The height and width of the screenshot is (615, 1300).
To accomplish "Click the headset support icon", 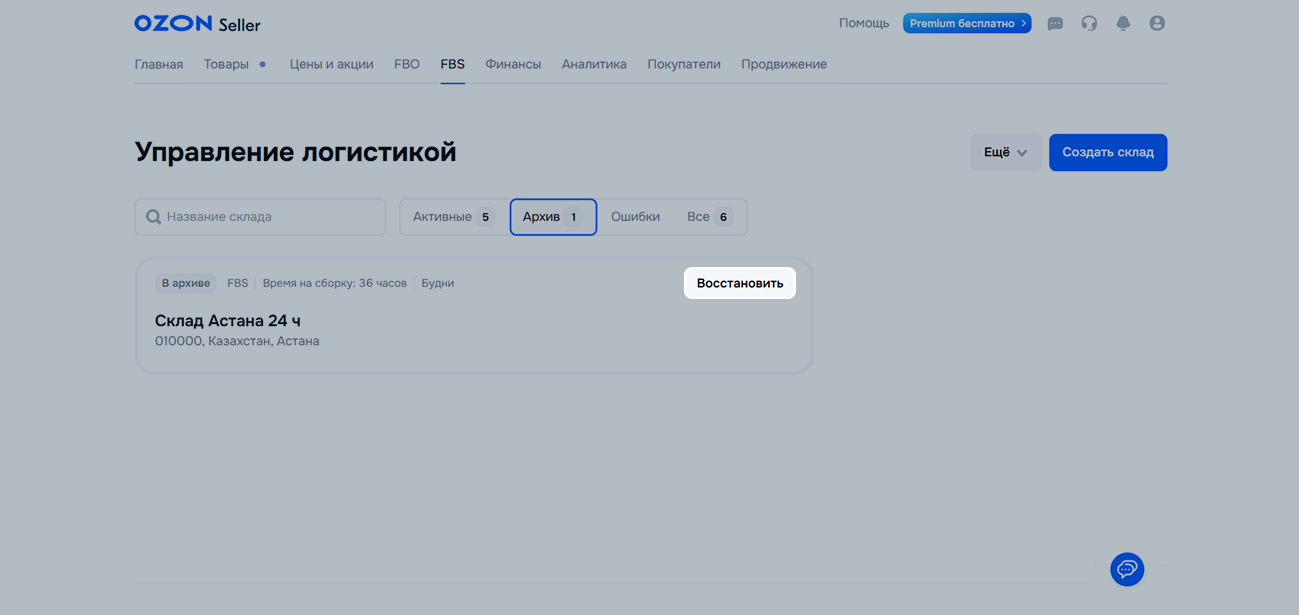I will (x=1089, y=23).
